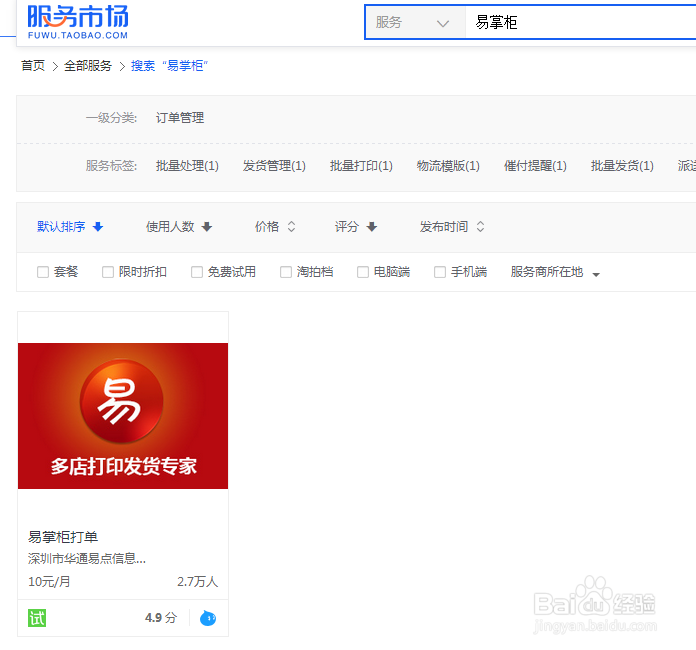Check the 免费试用 option
The image size is (696, 650).
pyautogui.click(x=197, y=272)
